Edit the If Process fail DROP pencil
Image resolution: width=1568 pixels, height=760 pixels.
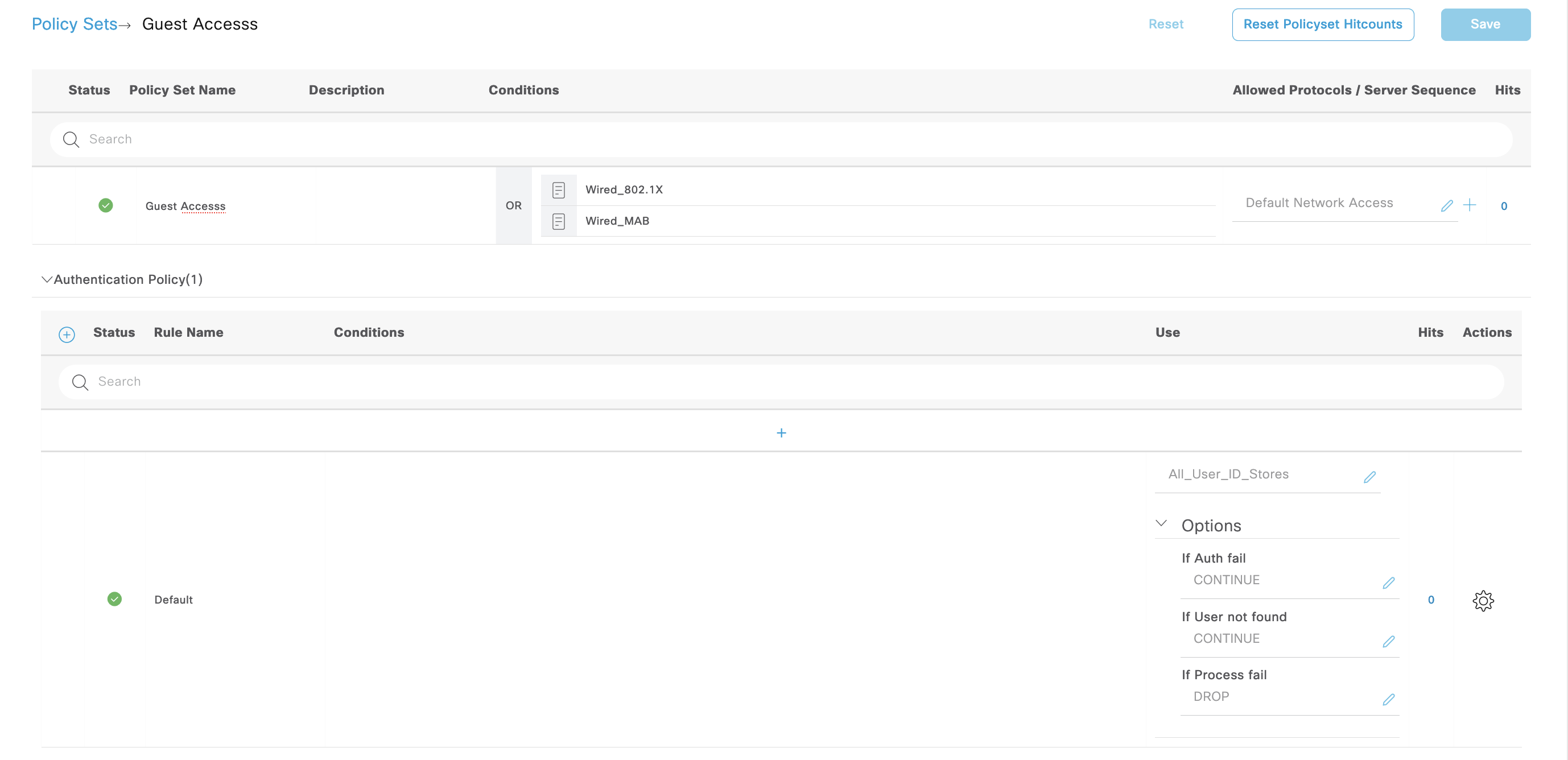pyautogui.click(x=1388, y=699)
